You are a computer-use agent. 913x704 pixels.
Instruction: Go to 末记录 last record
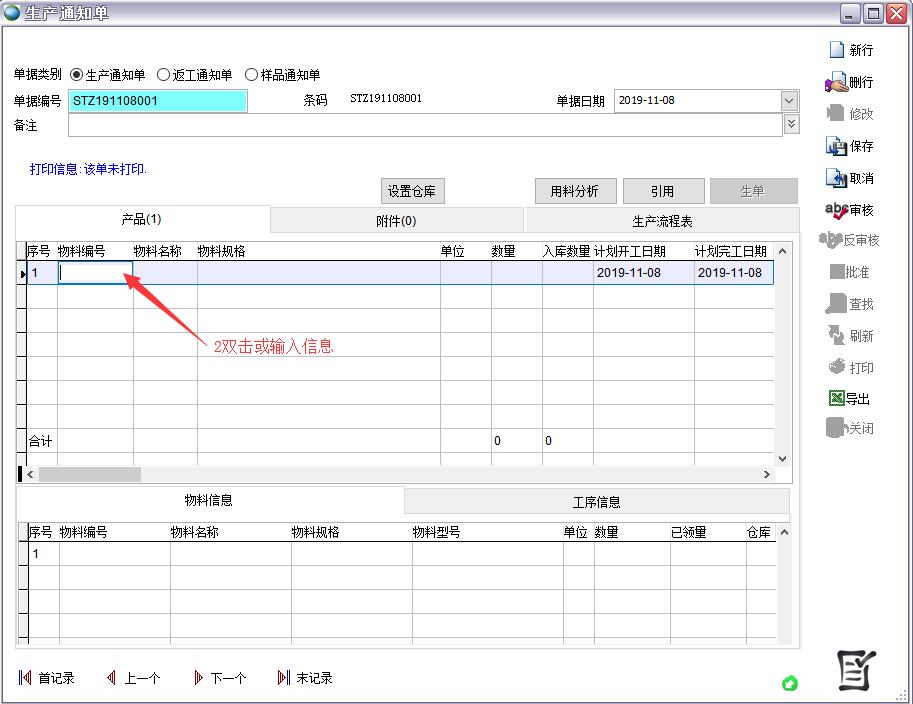click(283, 678)
